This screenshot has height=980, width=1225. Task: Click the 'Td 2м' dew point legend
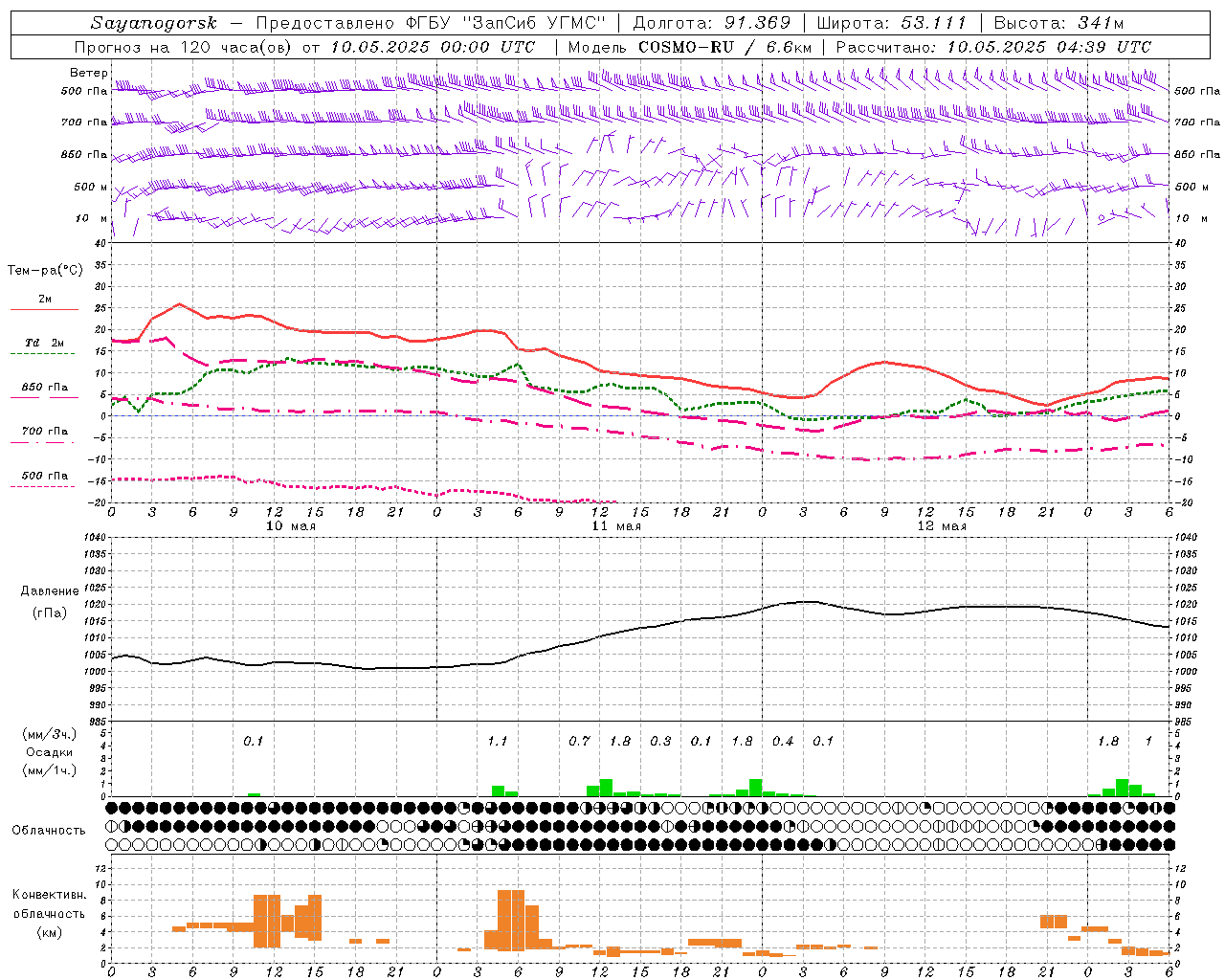click(44, 346)
